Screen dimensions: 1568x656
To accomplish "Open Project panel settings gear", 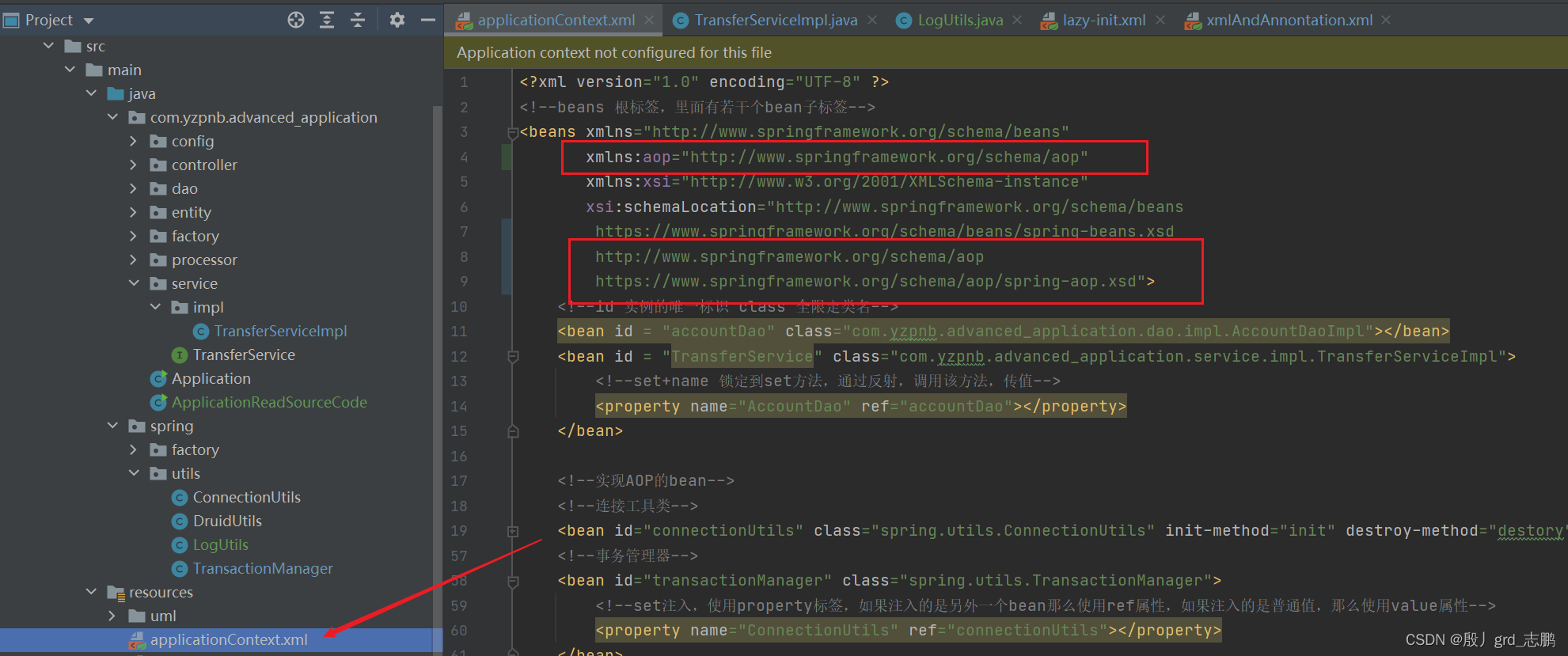I will [397, 20].
